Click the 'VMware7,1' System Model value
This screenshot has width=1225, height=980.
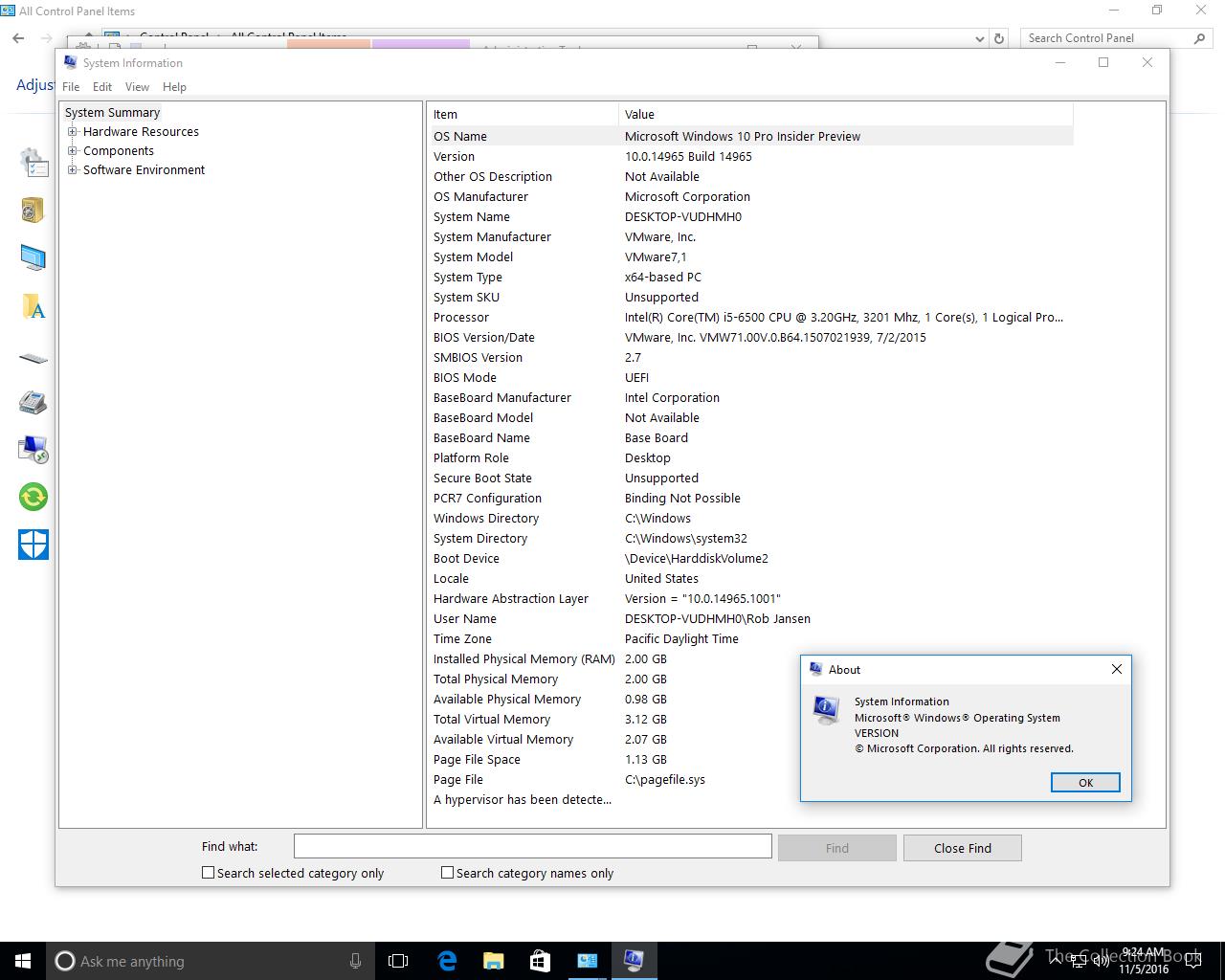click(x=656, y=256)
